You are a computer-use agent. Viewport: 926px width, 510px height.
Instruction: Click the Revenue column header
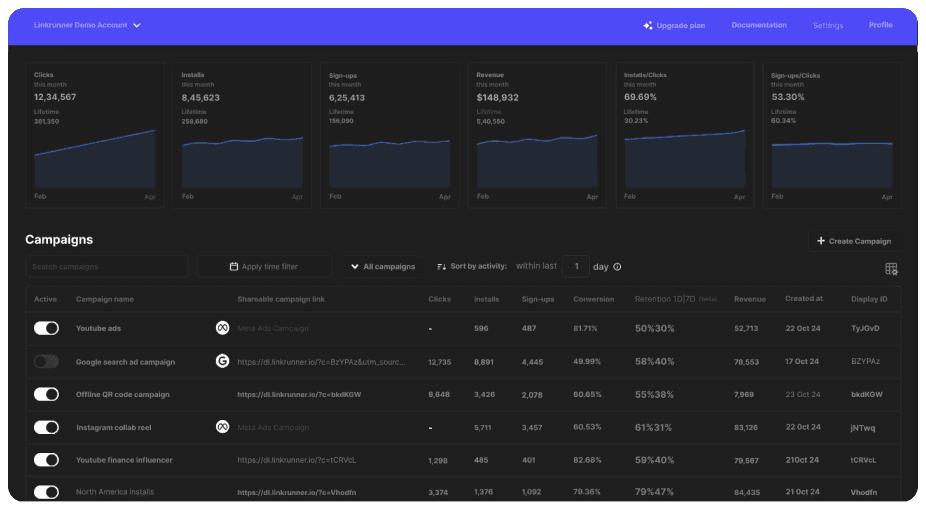point(749,299)
